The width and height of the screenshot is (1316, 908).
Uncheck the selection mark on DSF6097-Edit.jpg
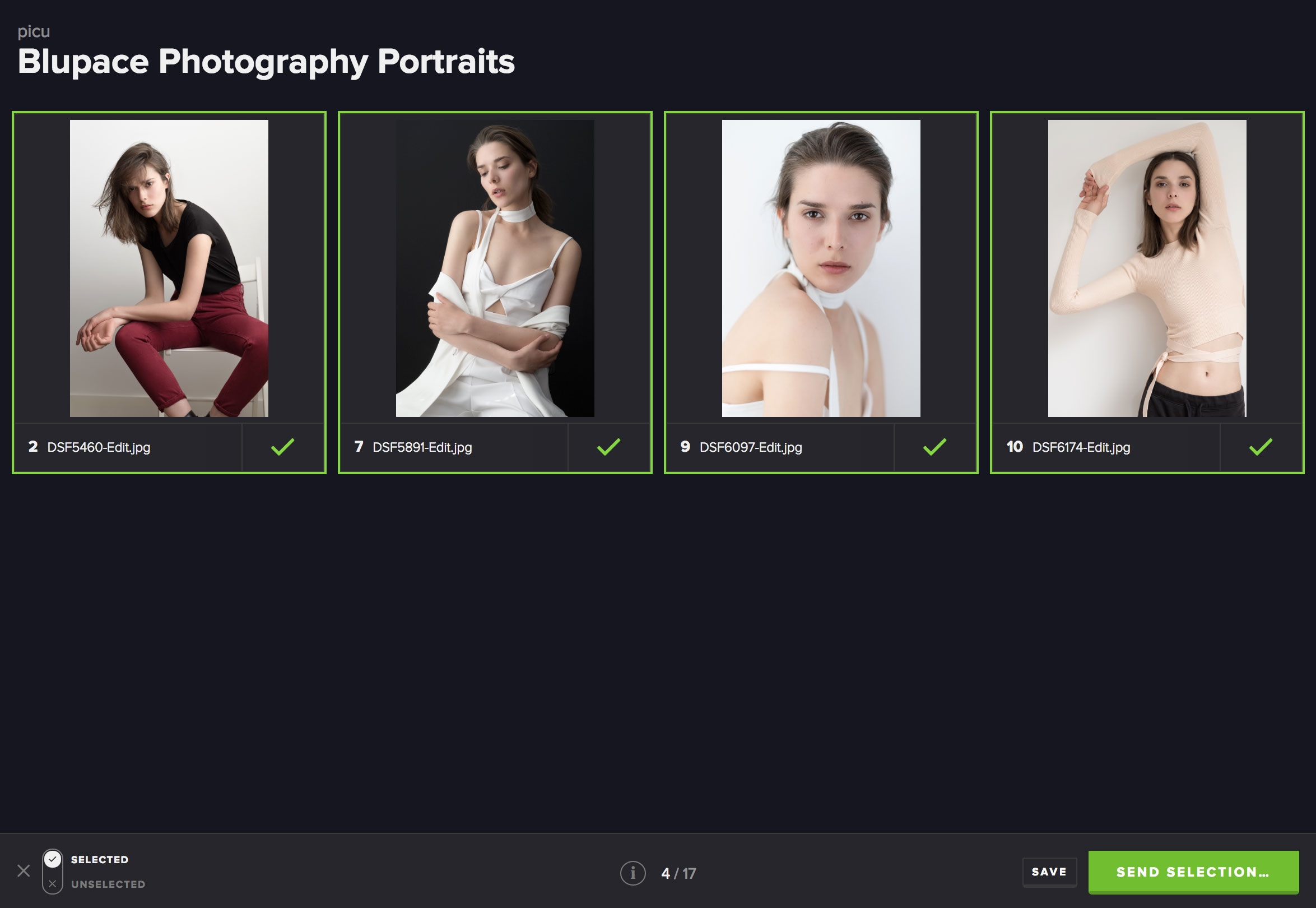934,447
